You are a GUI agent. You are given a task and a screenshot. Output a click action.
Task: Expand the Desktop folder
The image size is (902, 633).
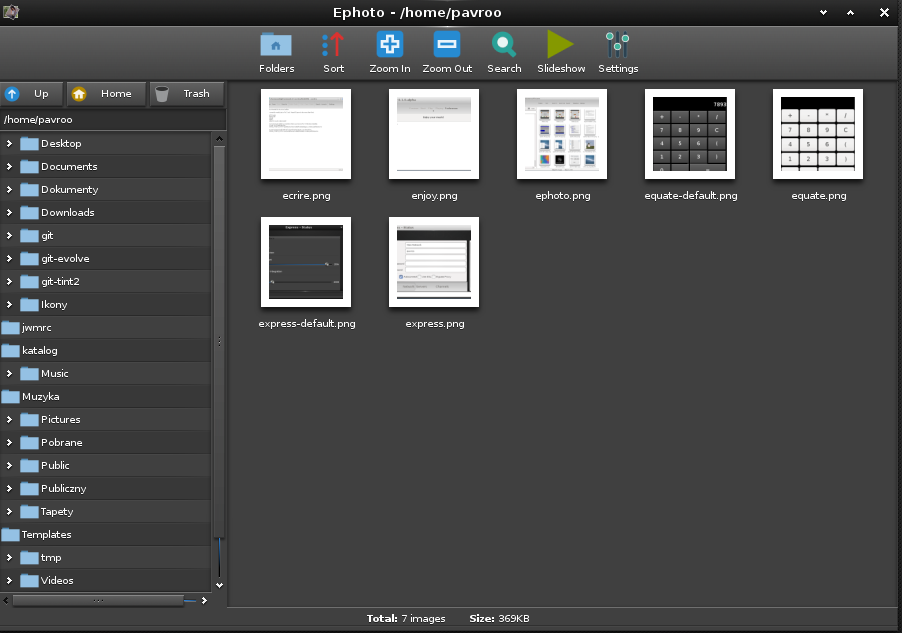[9, 143]
